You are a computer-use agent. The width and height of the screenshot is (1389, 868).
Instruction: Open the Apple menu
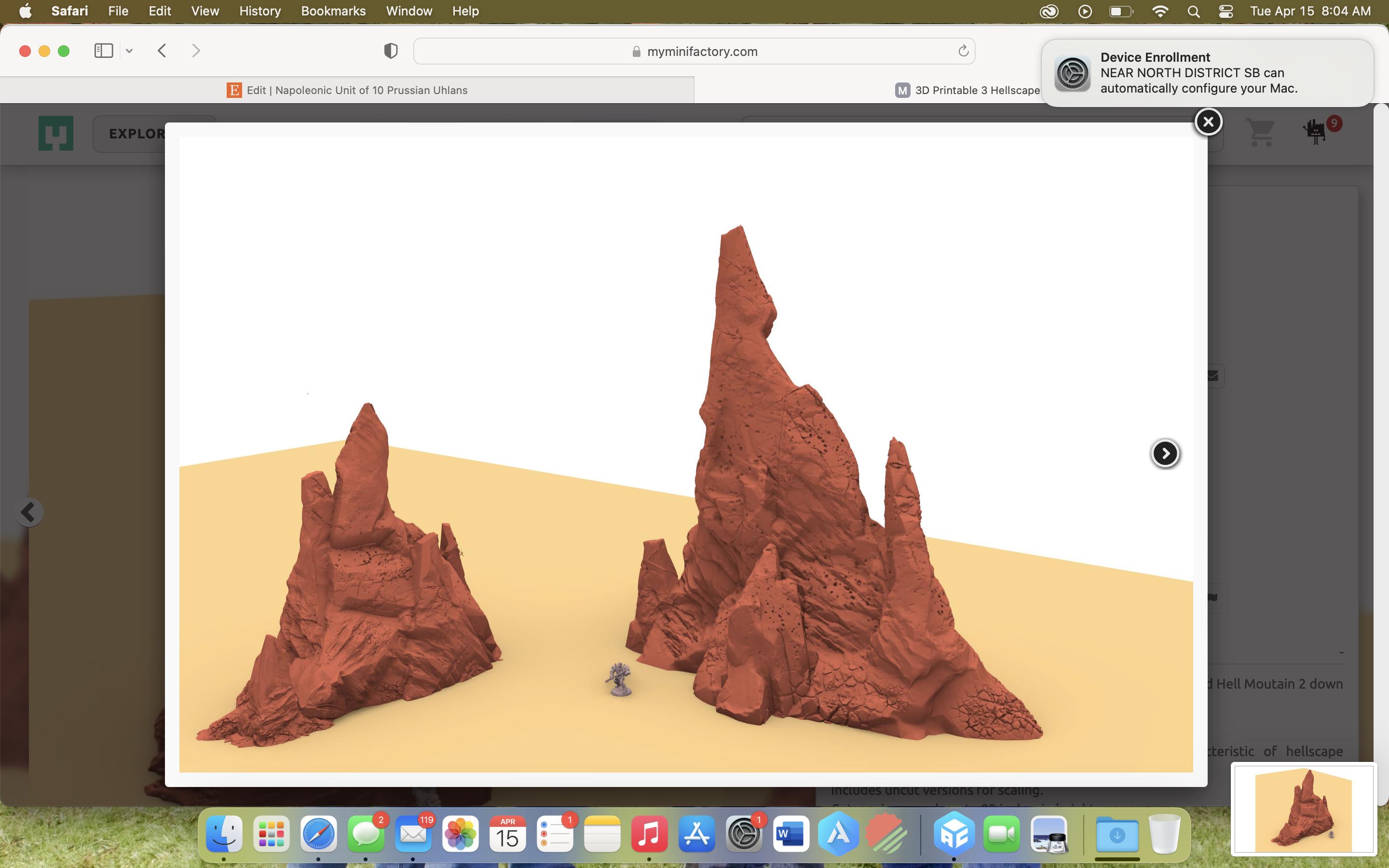tap(25, 11)
